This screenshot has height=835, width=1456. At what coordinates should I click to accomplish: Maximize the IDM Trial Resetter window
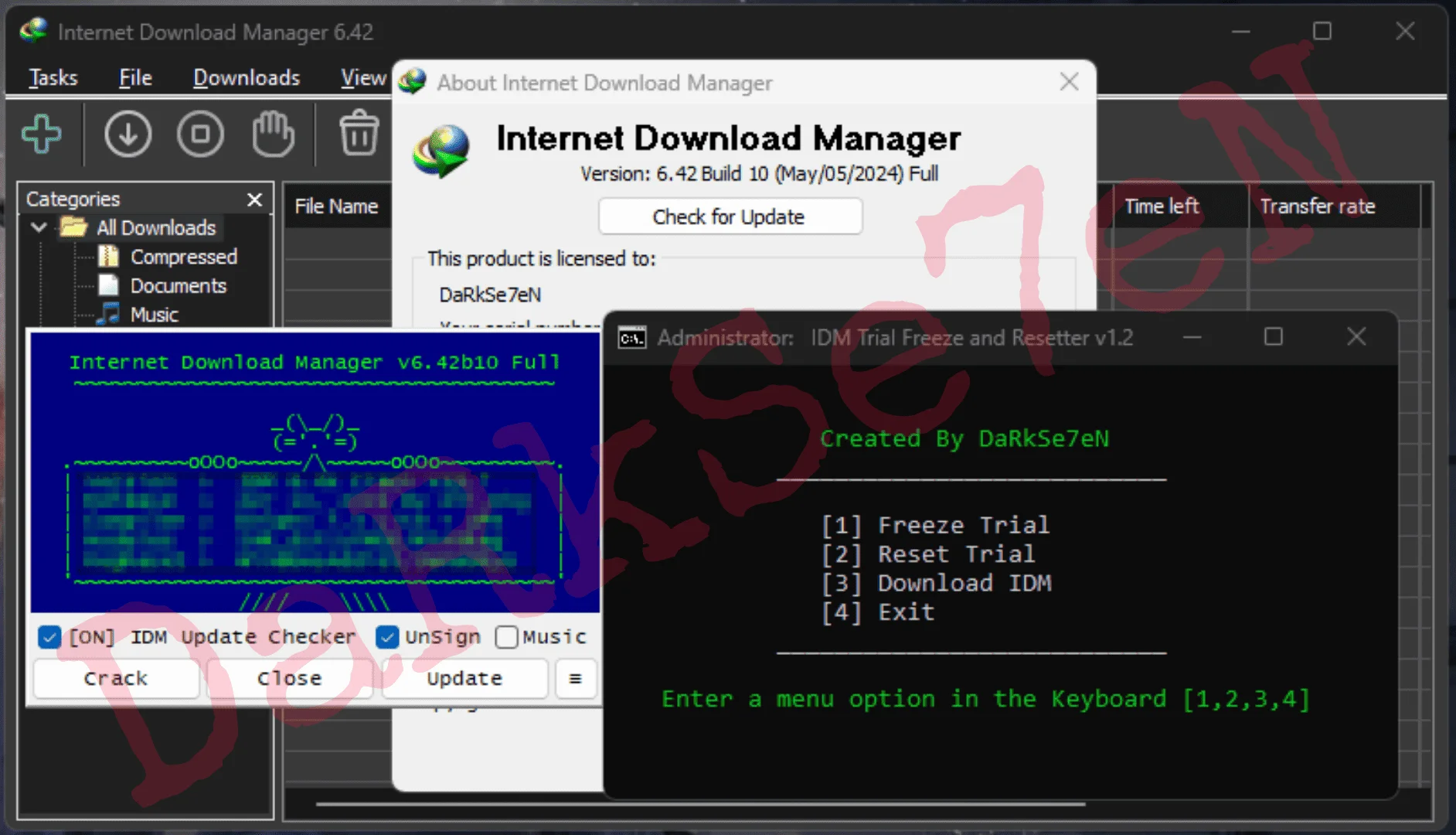pyautogui.click(x=1274, y=337)
